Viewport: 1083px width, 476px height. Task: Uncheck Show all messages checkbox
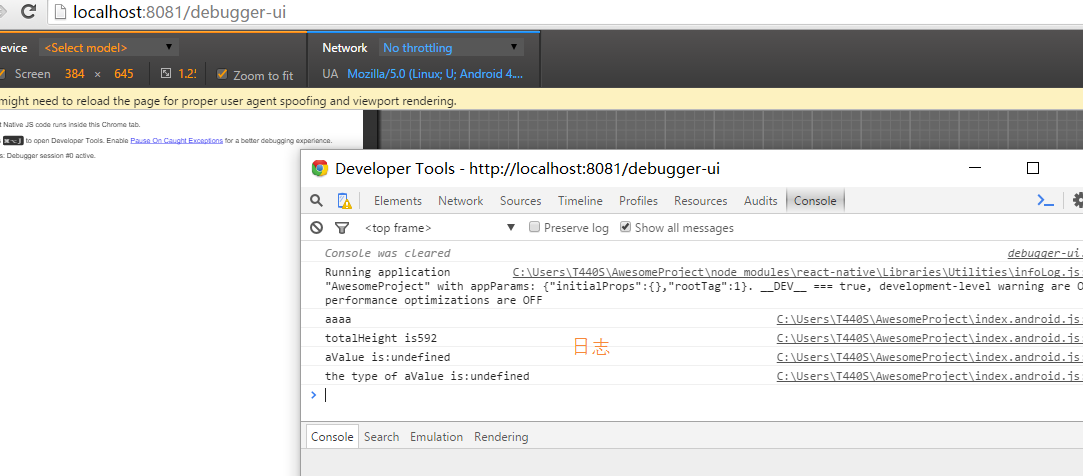pyautogui.click(x=625, y=228)
